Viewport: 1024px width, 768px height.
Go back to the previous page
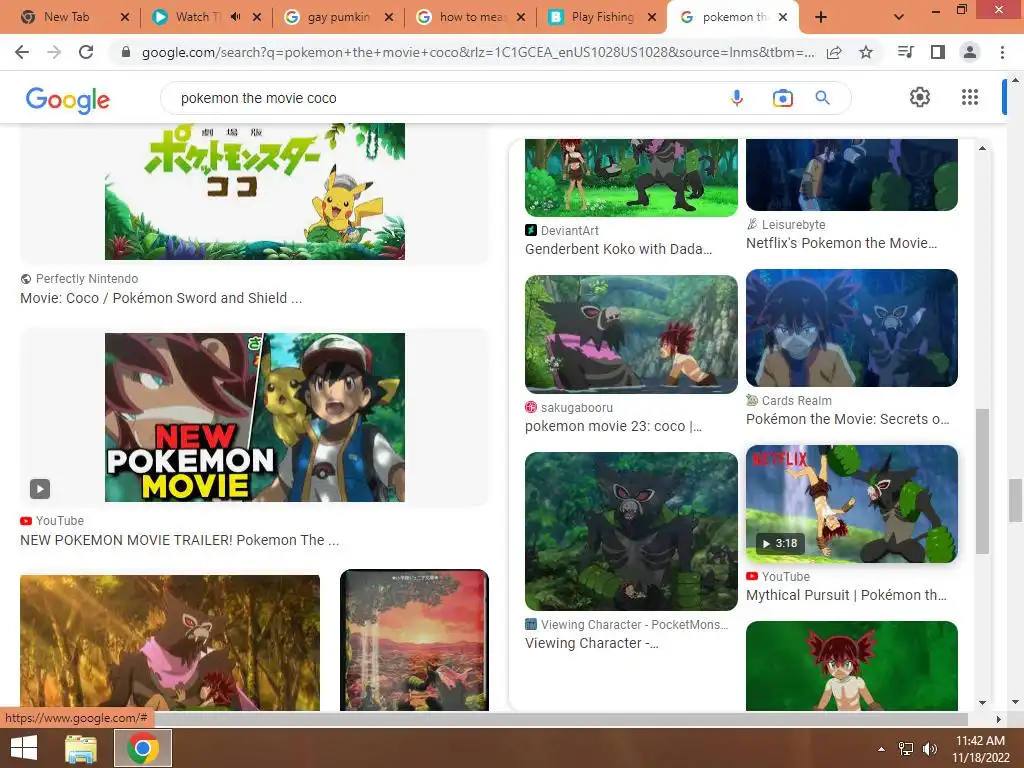[x=22, y=52]
